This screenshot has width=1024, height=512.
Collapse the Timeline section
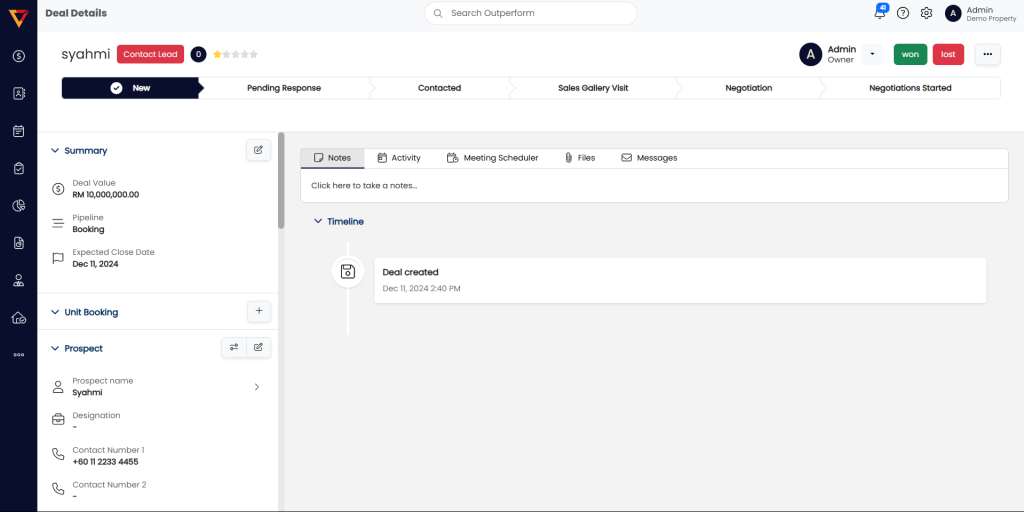pos(318,221)
